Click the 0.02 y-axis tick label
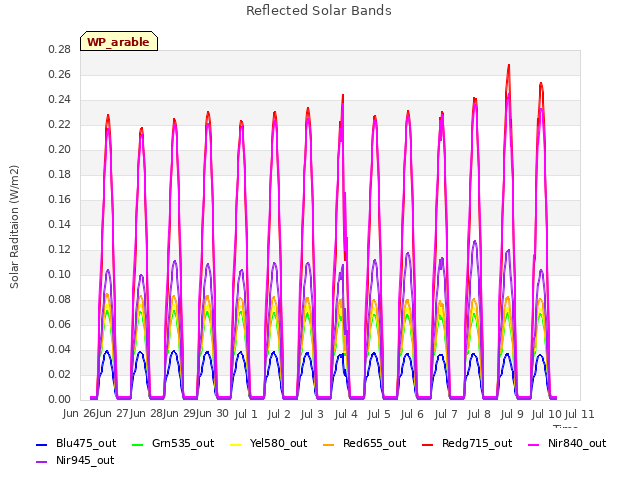The height and width of the screenshot is (480, 640). pyautogui.click(x=59, y=374)
